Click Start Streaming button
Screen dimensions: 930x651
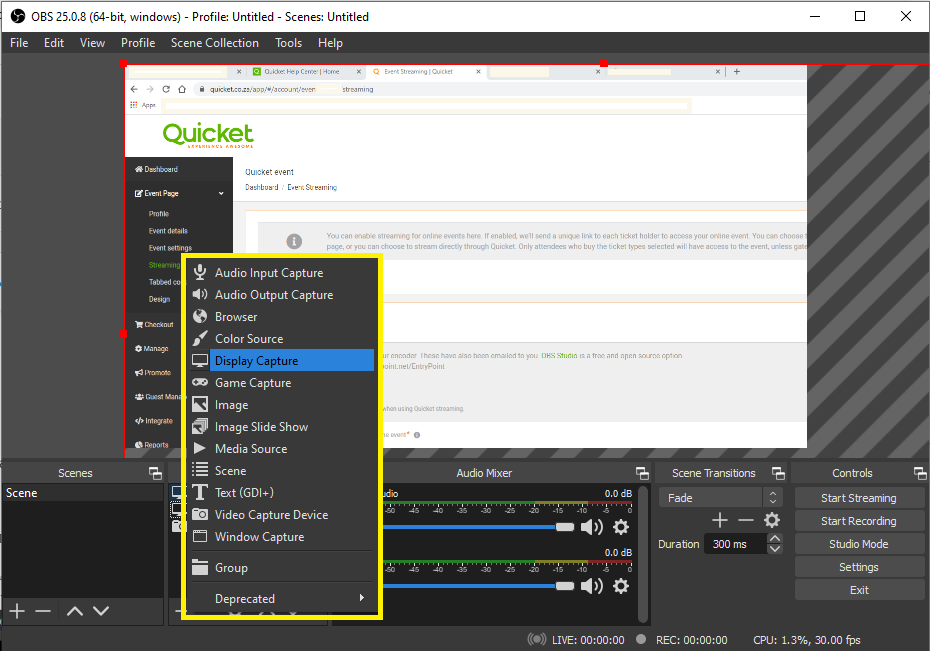coord(858,498)
